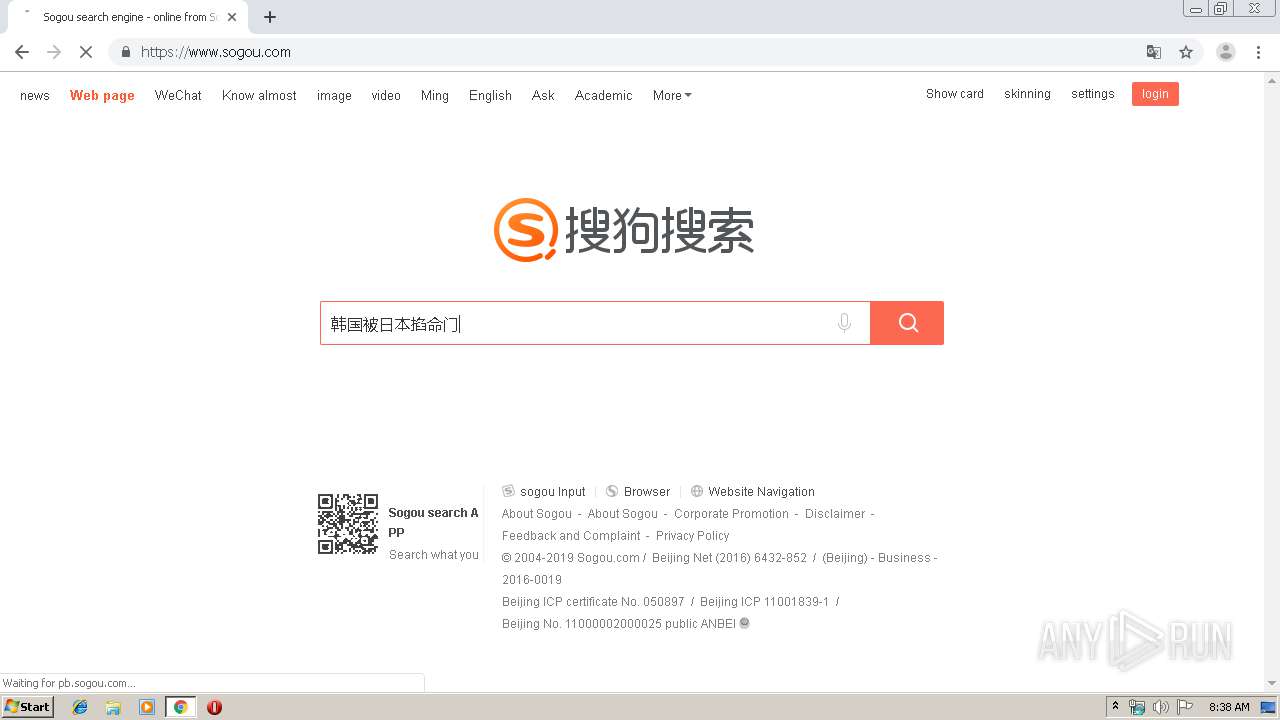
Task: Switch to the news tab
Action: pos(35,95)
